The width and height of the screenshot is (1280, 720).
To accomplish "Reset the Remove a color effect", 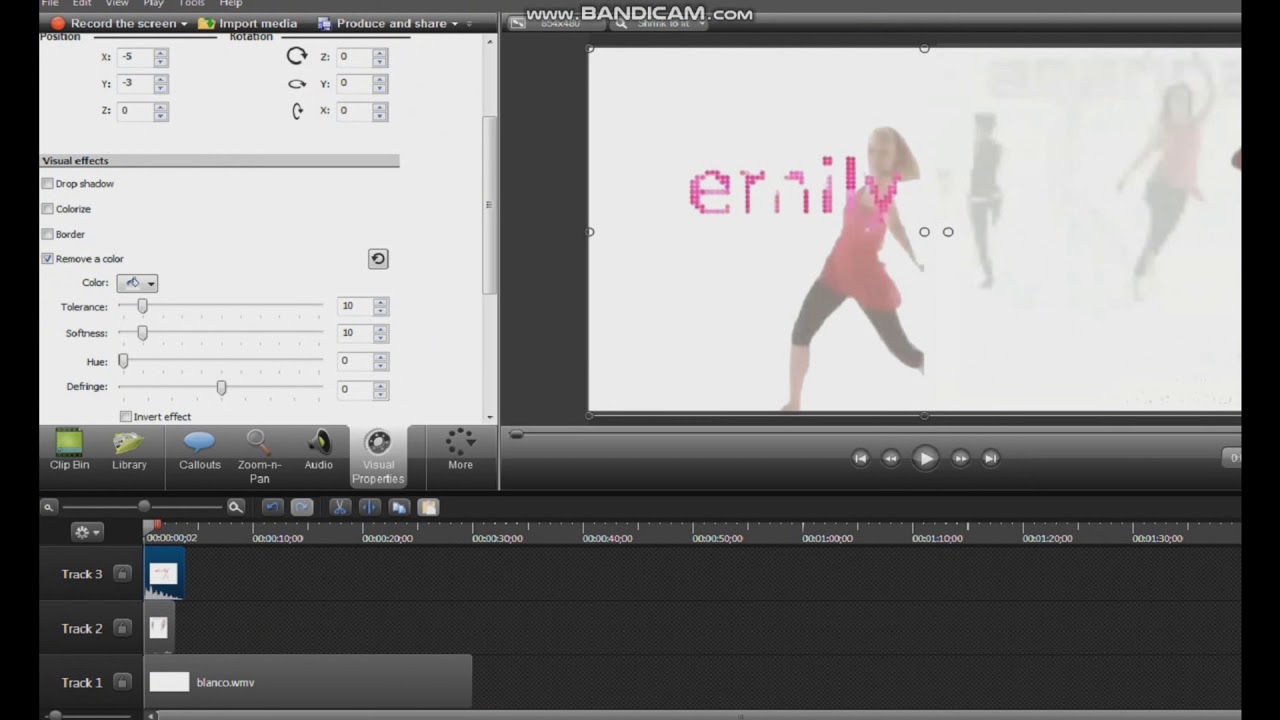I will coord(378,259).
